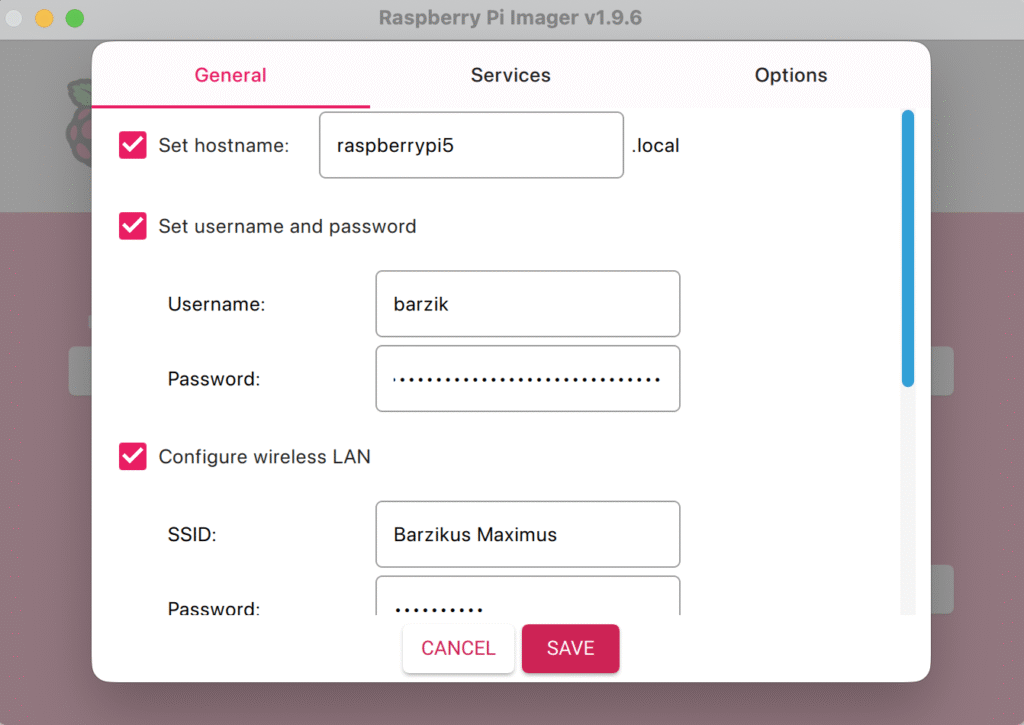This screenshot has height=725, width=1024.
Task: Click the hostname field containing raspberrypi5
Action: click(471, 145)
